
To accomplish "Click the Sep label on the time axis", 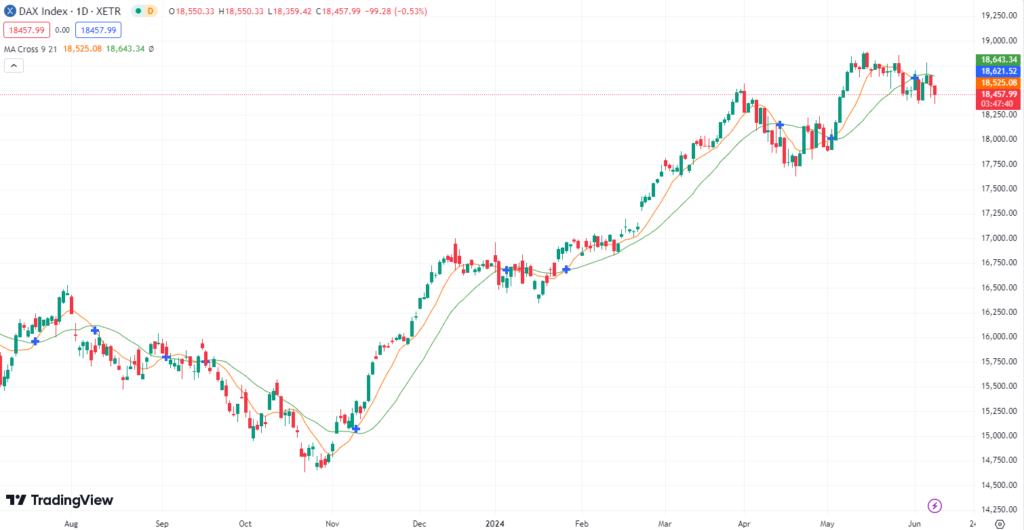I will pyautogui.click(x=163, y=523).
